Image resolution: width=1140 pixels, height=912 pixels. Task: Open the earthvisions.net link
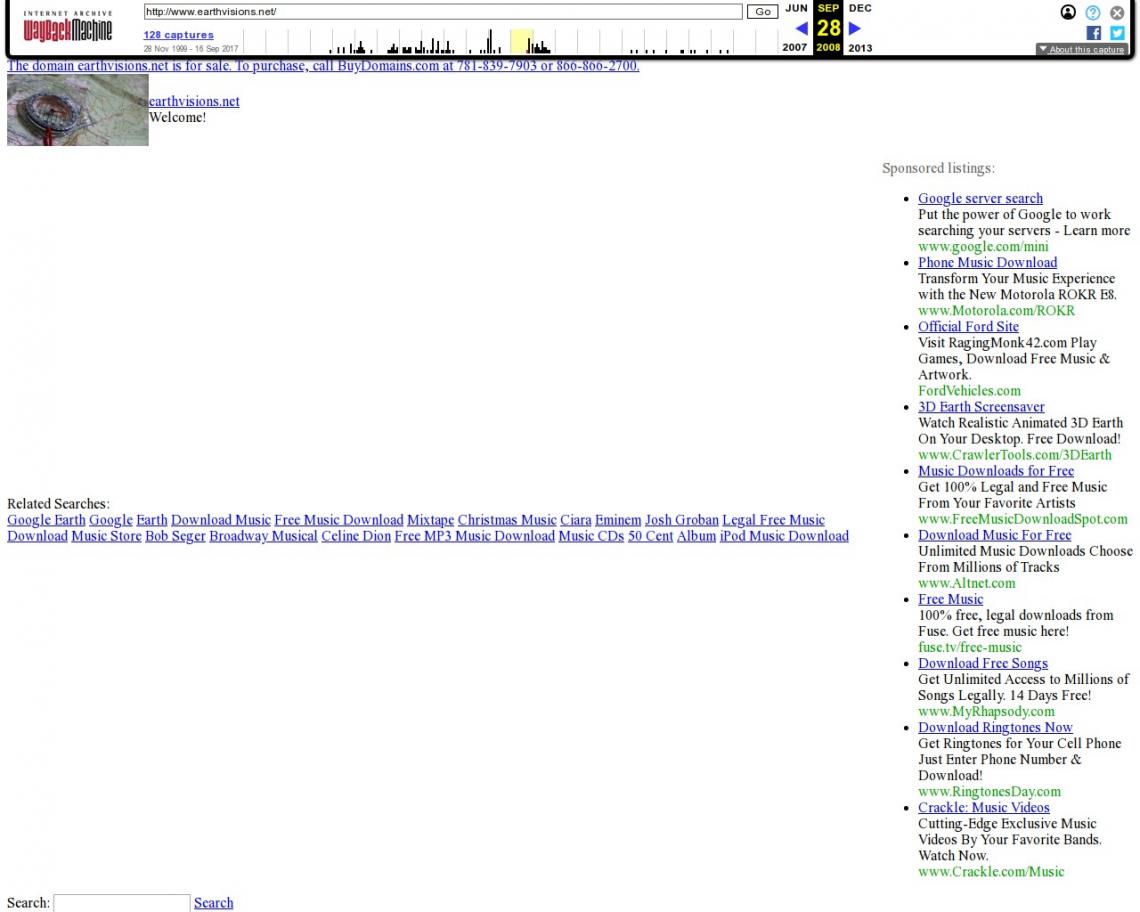click(x=194, y=101)
